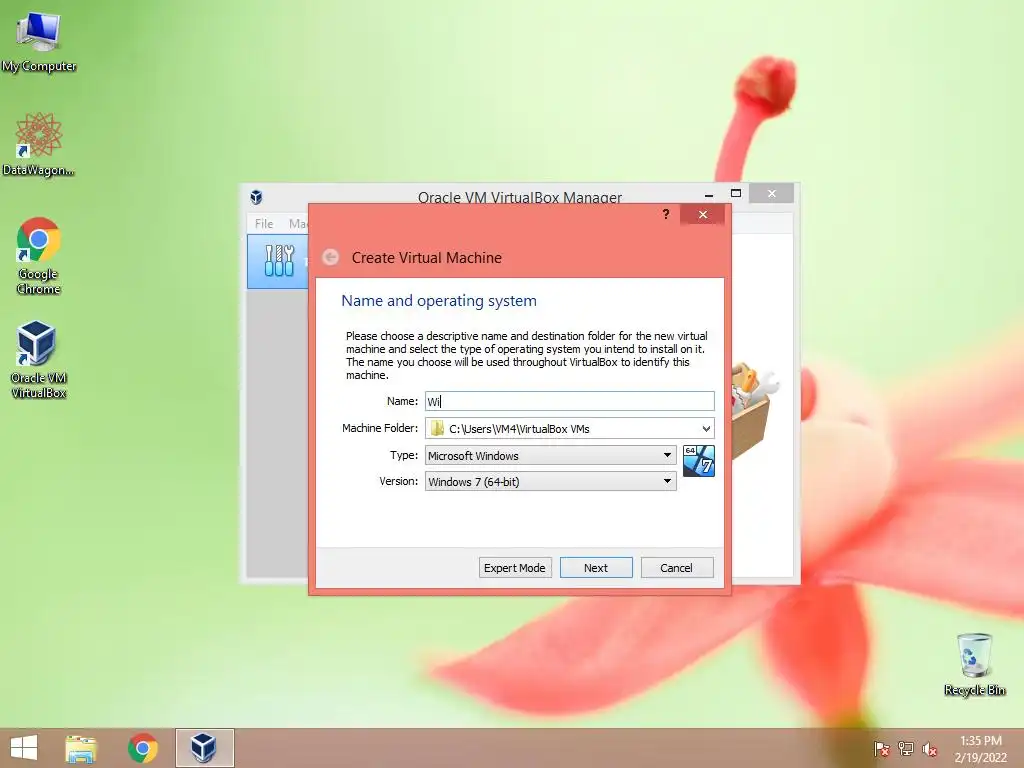Click the Next button
Screen dimensions: 1024x768
coord(596,568)
